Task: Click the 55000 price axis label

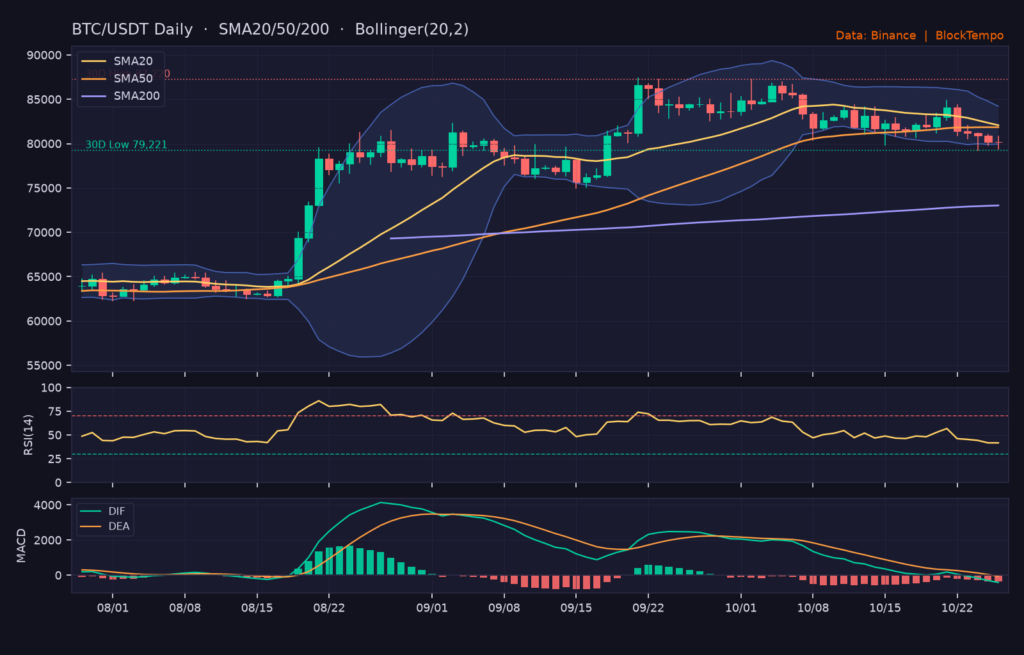Action: pos(44,366)
